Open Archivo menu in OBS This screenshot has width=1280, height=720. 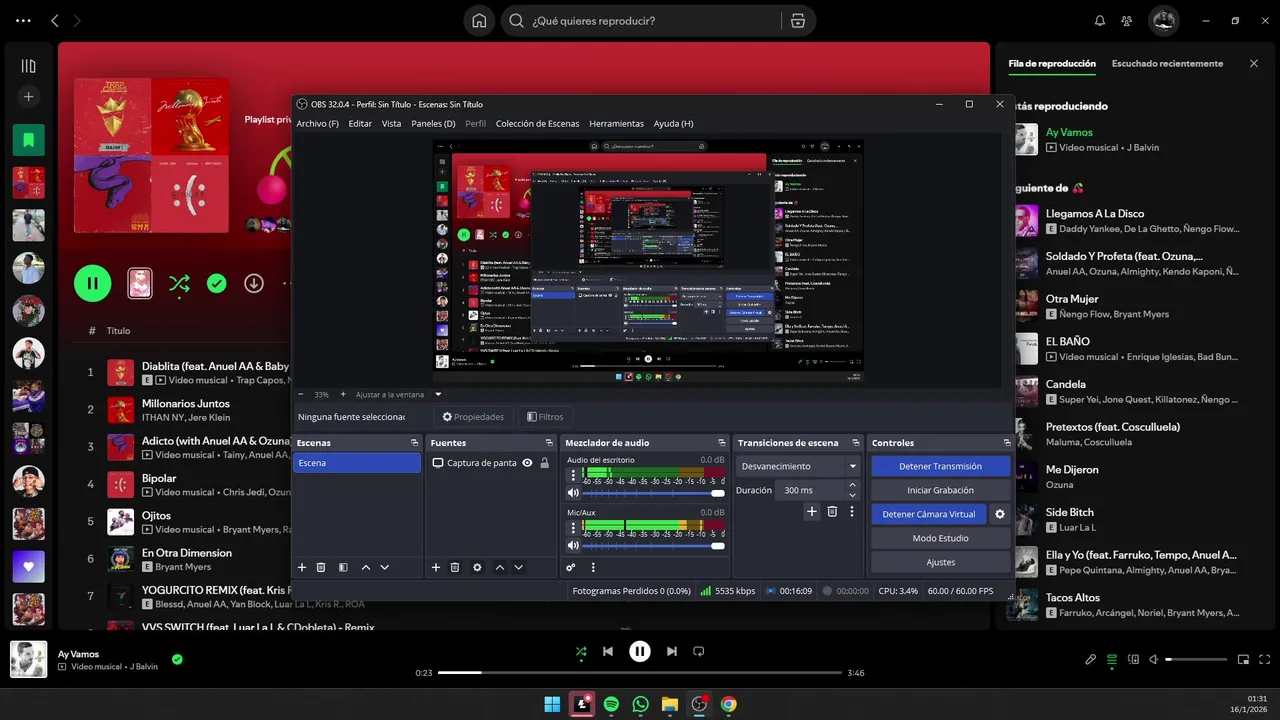[x=317, y=123]
